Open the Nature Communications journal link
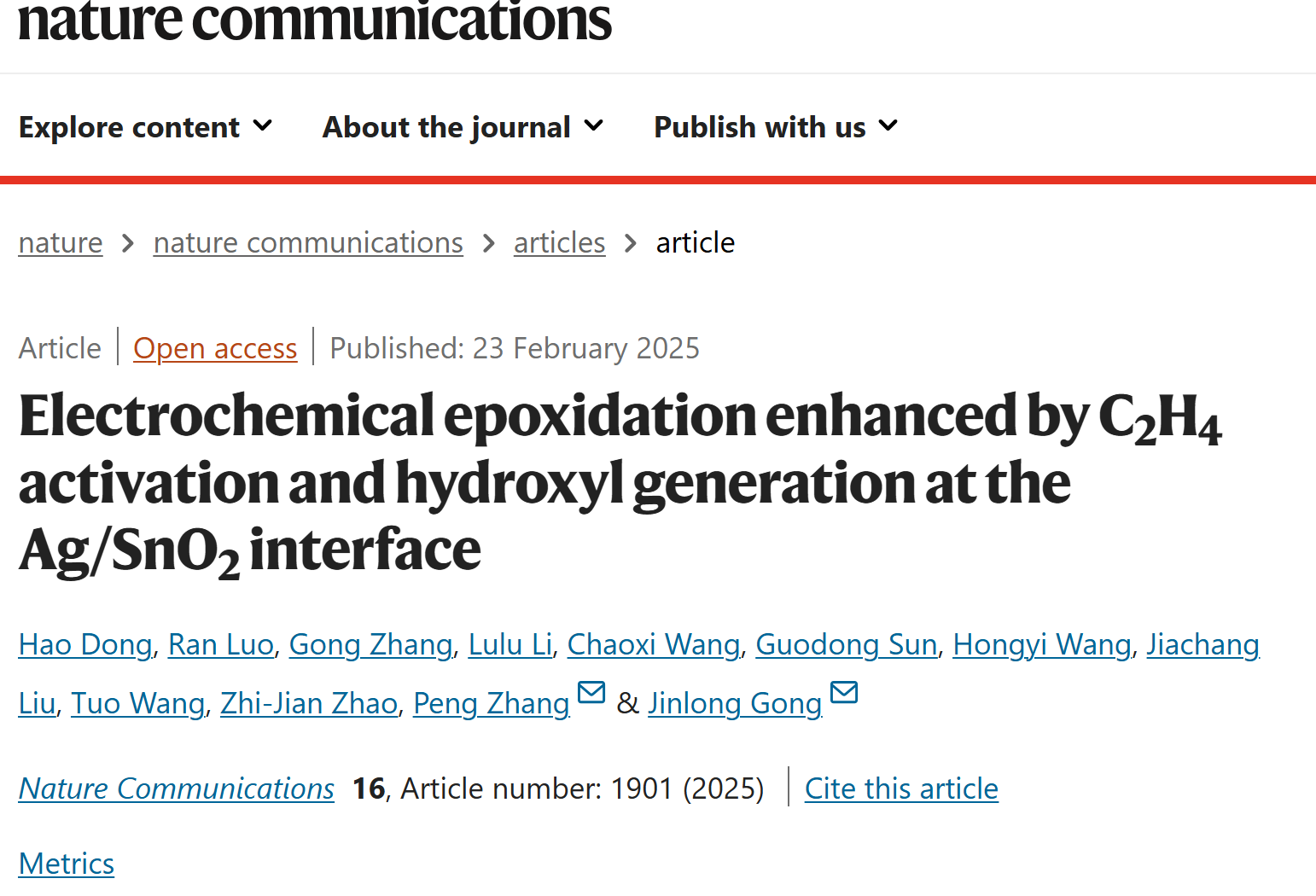 pyautogui.click(x=177, y=788)
